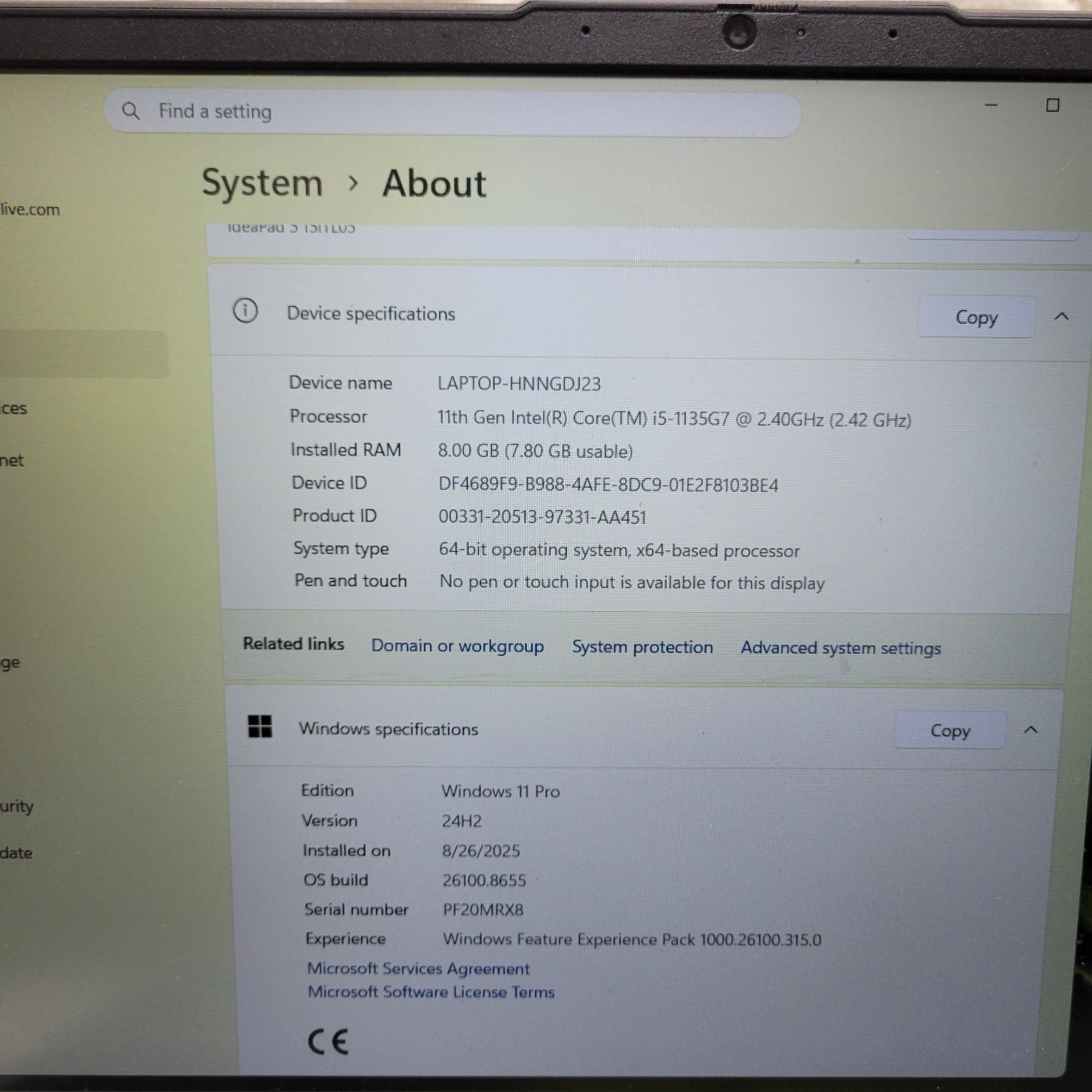This screenshot has width=1092, height=1092.
Task: Select Product ID 00331-20513-97331-AA451
Action: (x=542, y=517)
